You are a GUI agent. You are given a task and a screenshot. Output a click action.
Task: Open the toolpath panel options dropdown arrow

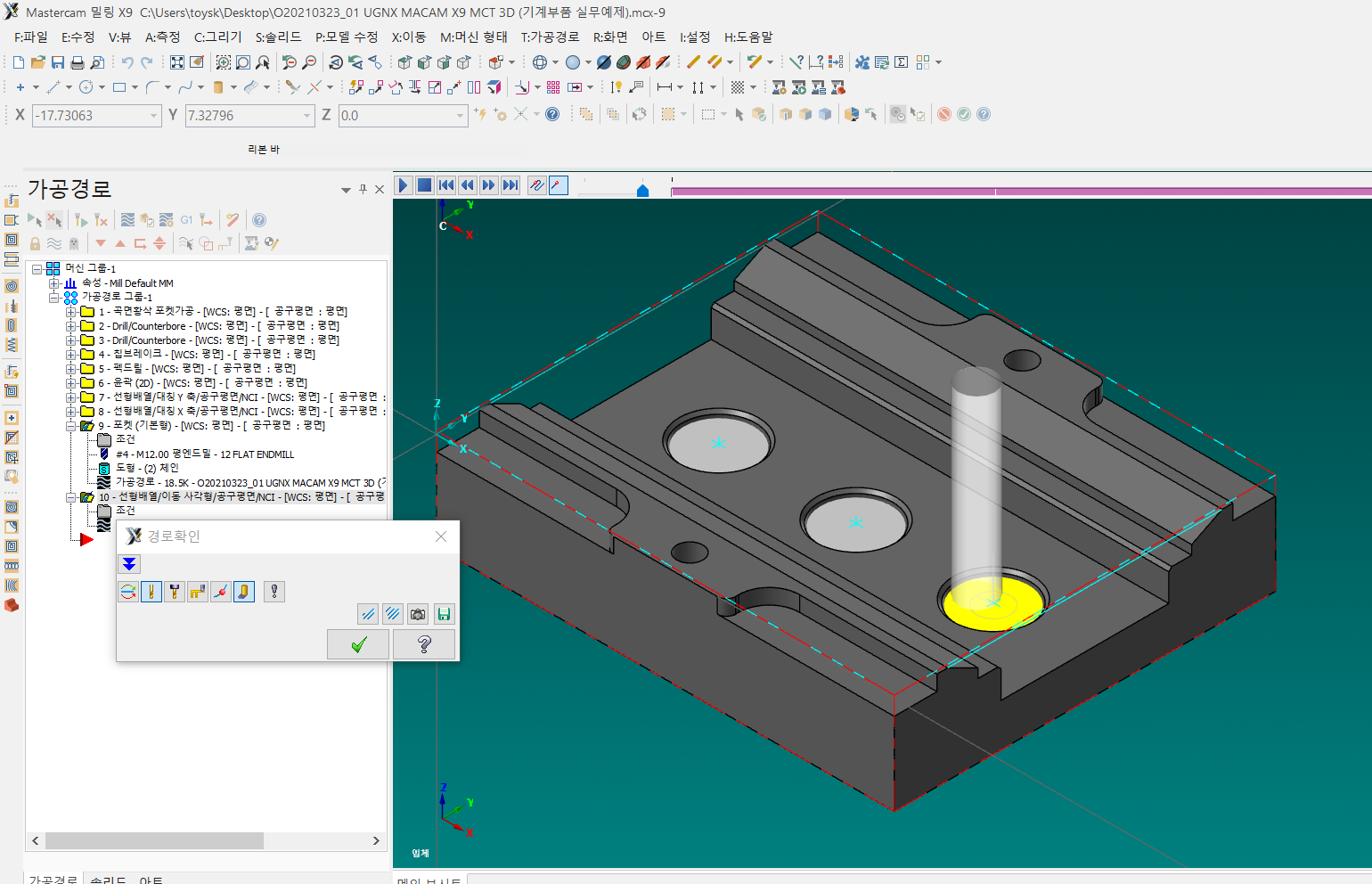[346, 190]
